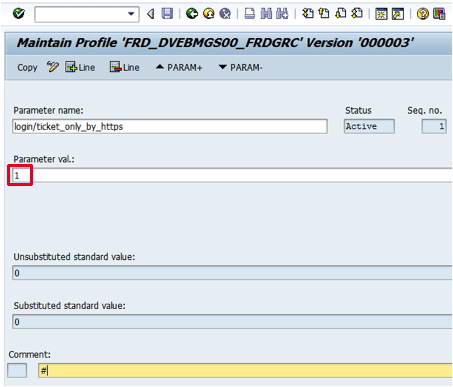Screen dimensions: 453x387
Task: Click the 'Substituted standard value:' label
Action: tap(70, 306)
